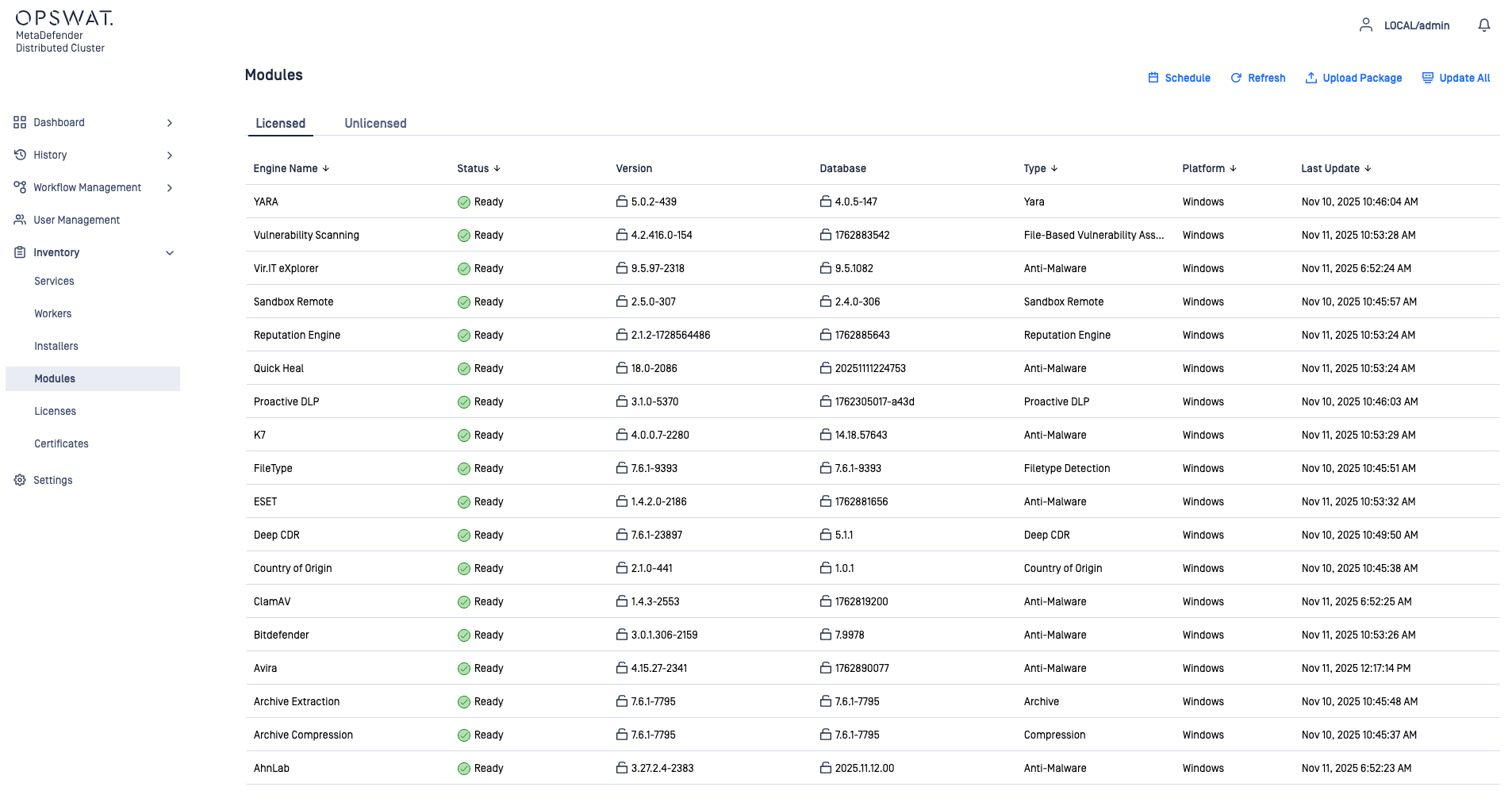Viewport: 1512px width, 806px height.
Task: Click the Update All button
Action: click(x=1456, y=78)
